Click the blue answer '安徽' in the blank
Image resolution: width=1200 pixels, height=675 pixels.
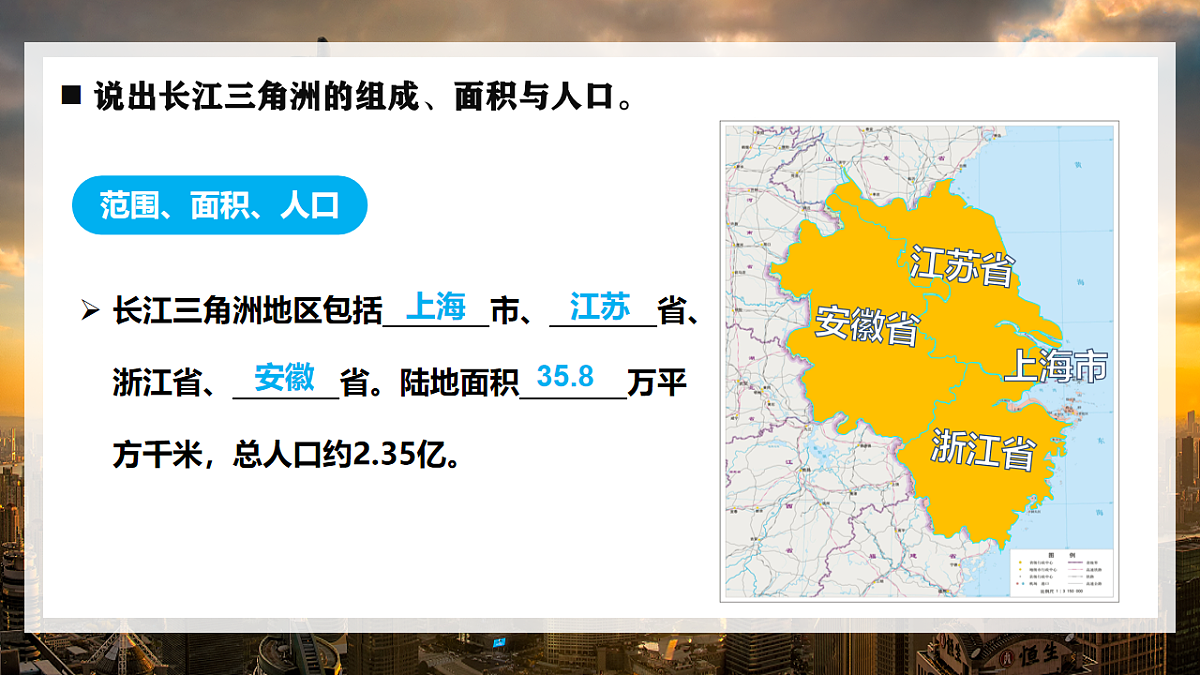[285, 378]
